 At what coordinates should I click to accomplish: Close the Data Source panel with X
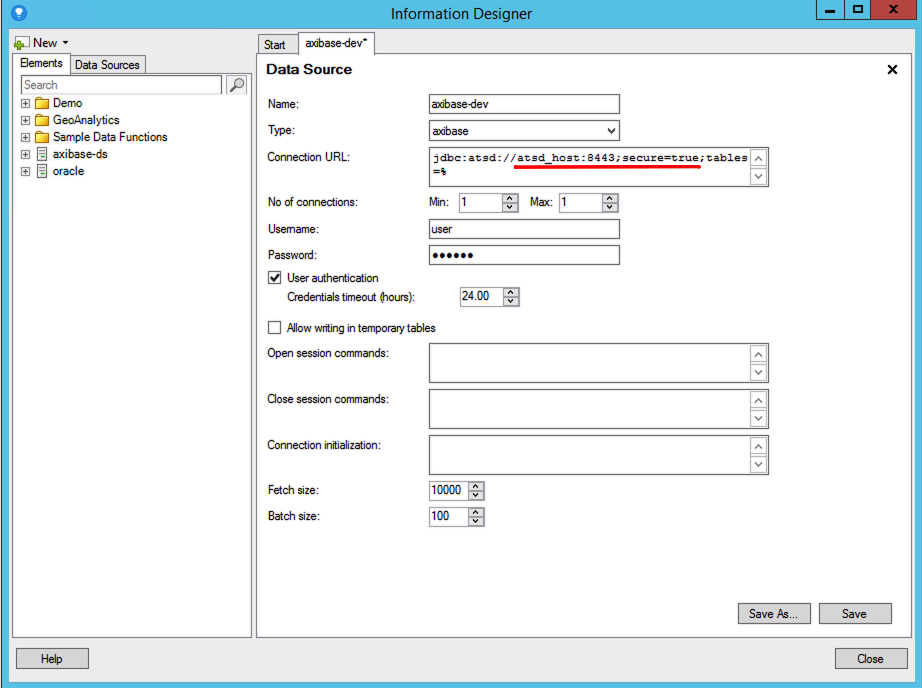[x=892, y=70]
